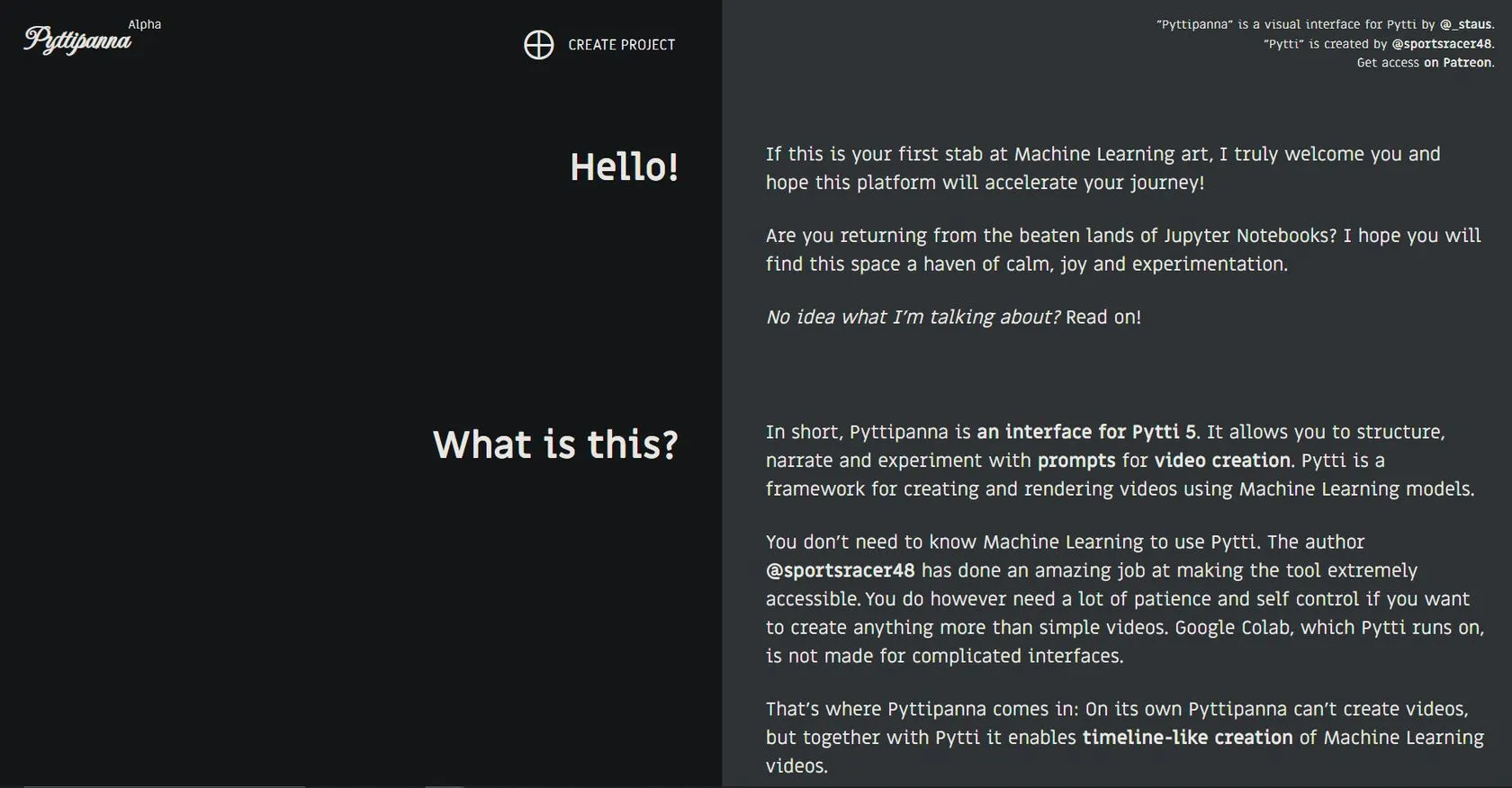The width and height of the screenshot is (1512, 788).
Task: Open the @sportsracer48 link in header credits
Action: (1441, 43)
